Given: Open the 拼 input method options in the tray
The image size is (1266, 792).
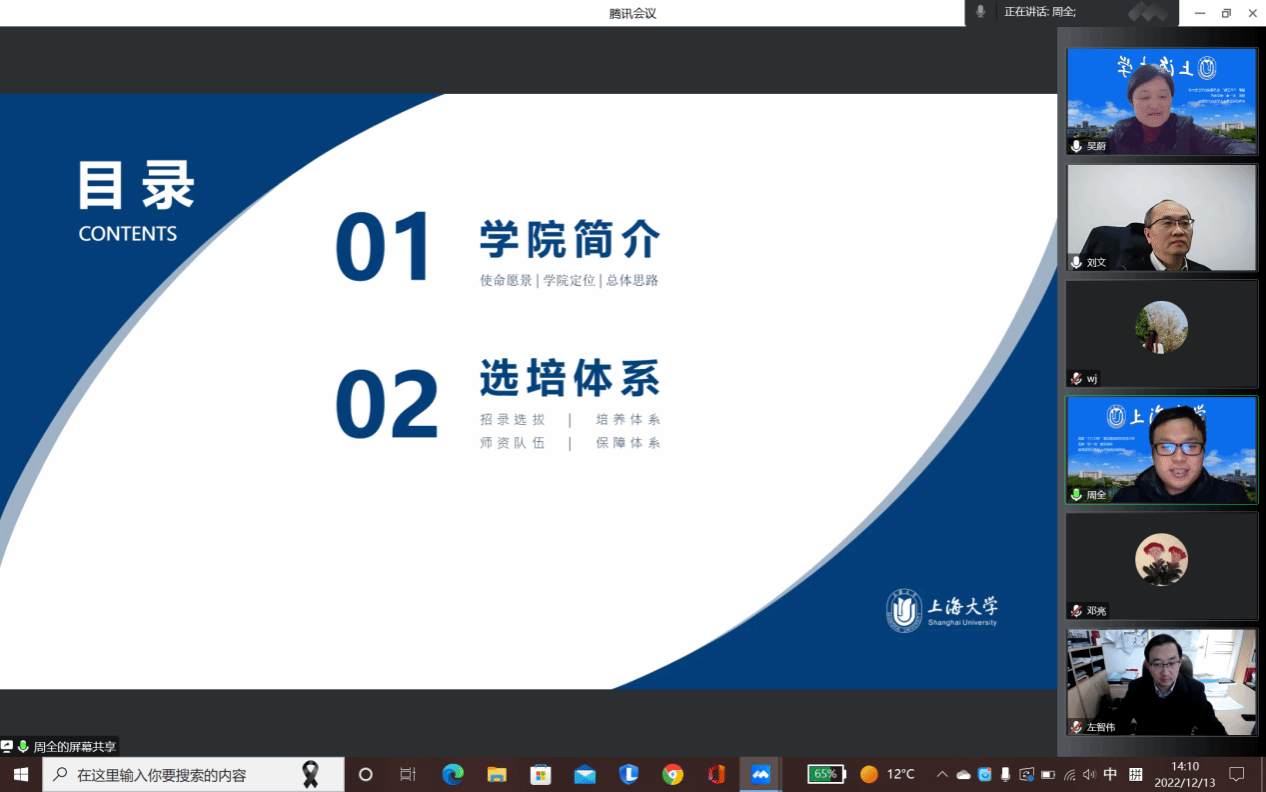Looking at the screenshot, I should (x=1137, y=773).
